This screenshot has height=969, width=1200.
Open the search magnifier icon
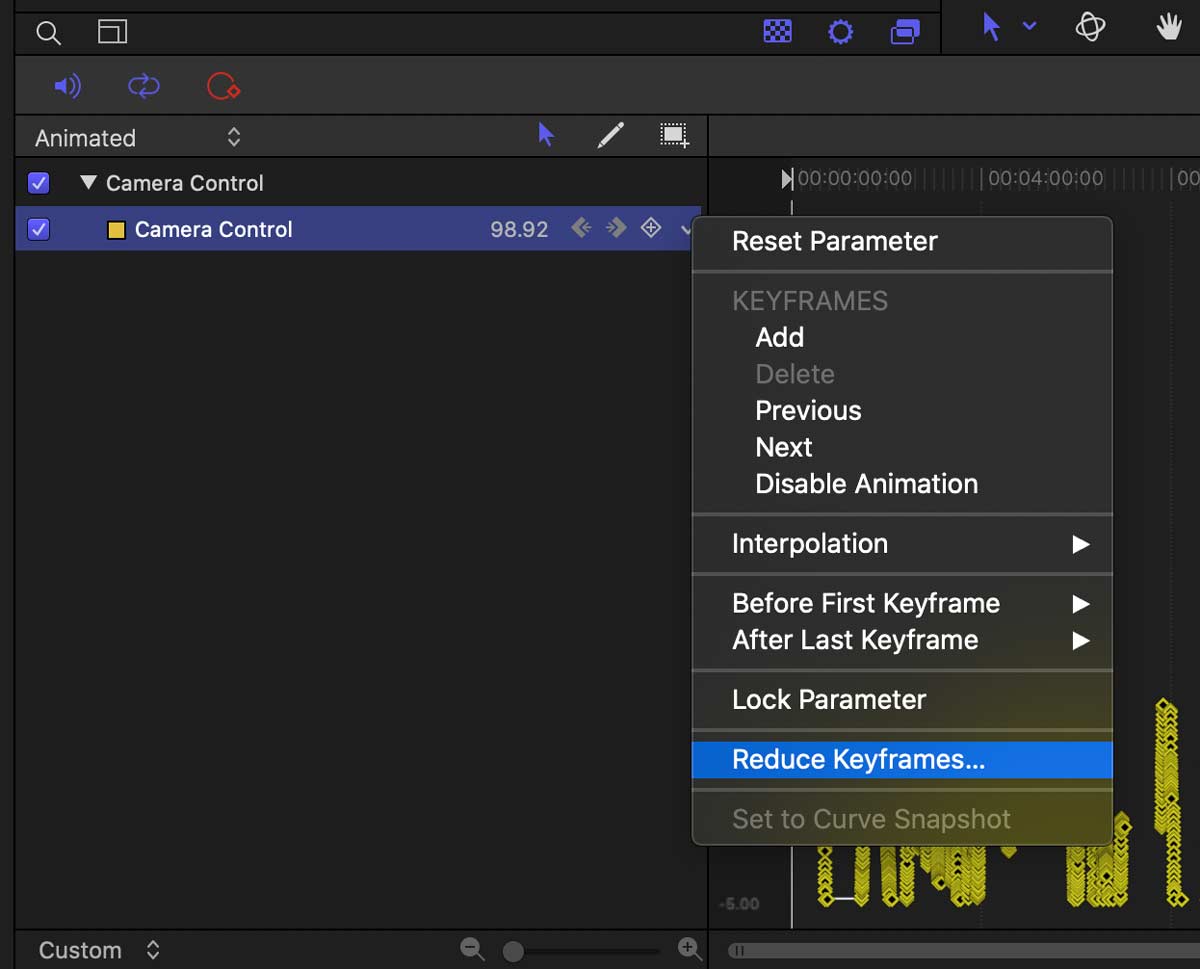tap(47, 32)
